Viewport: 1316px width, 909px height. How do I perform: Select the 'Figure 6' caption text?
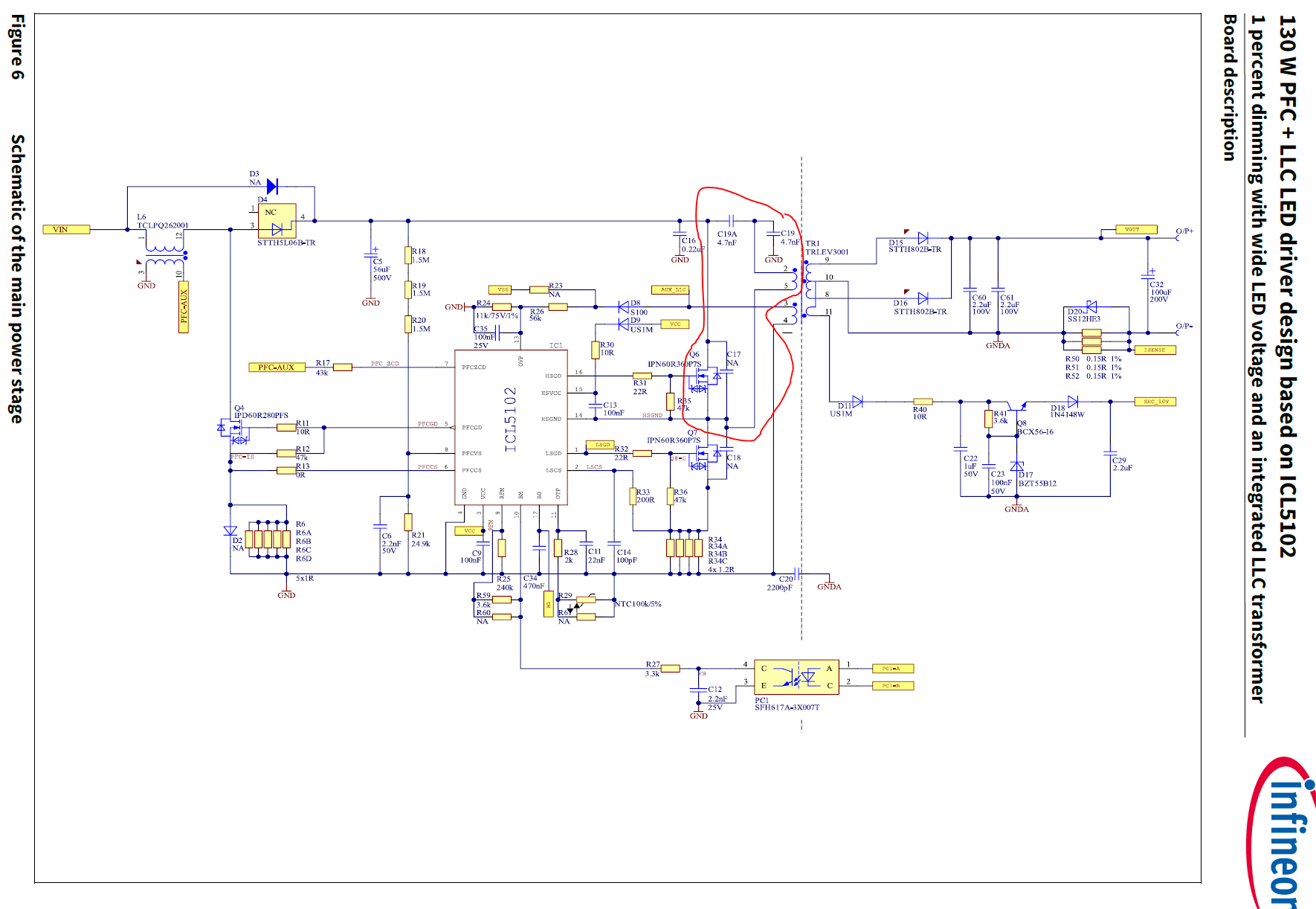[16, 46]
